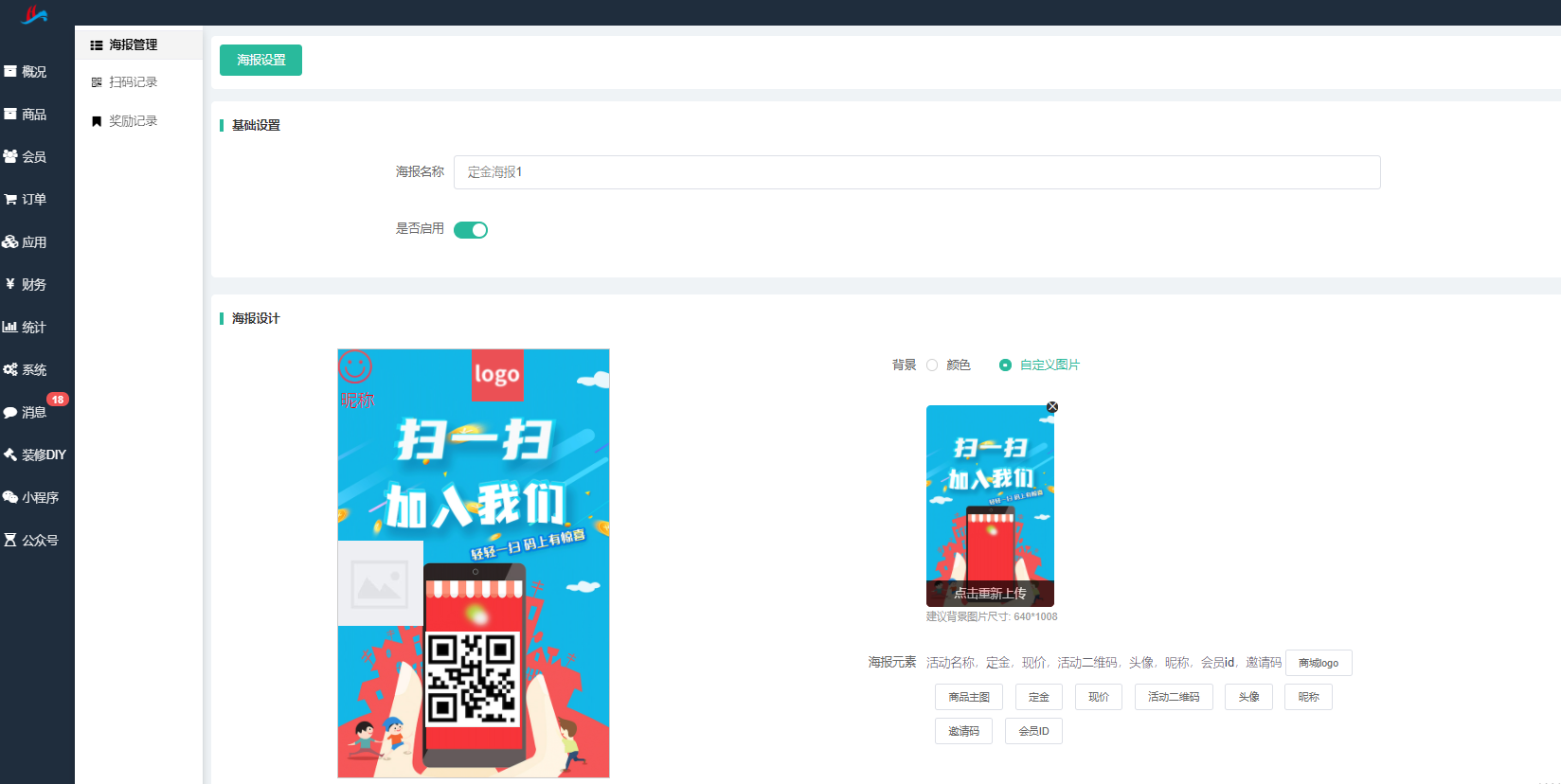Open the 应用 apps sidebar icon
1561x784 pixels.
pos(10,241)
